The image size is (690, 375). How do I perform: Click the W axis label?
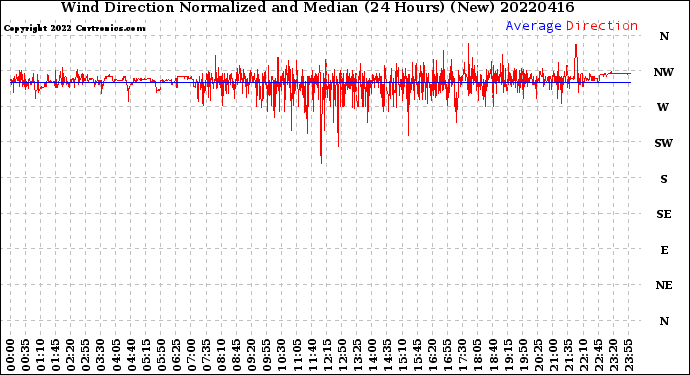tap(663, 107)
